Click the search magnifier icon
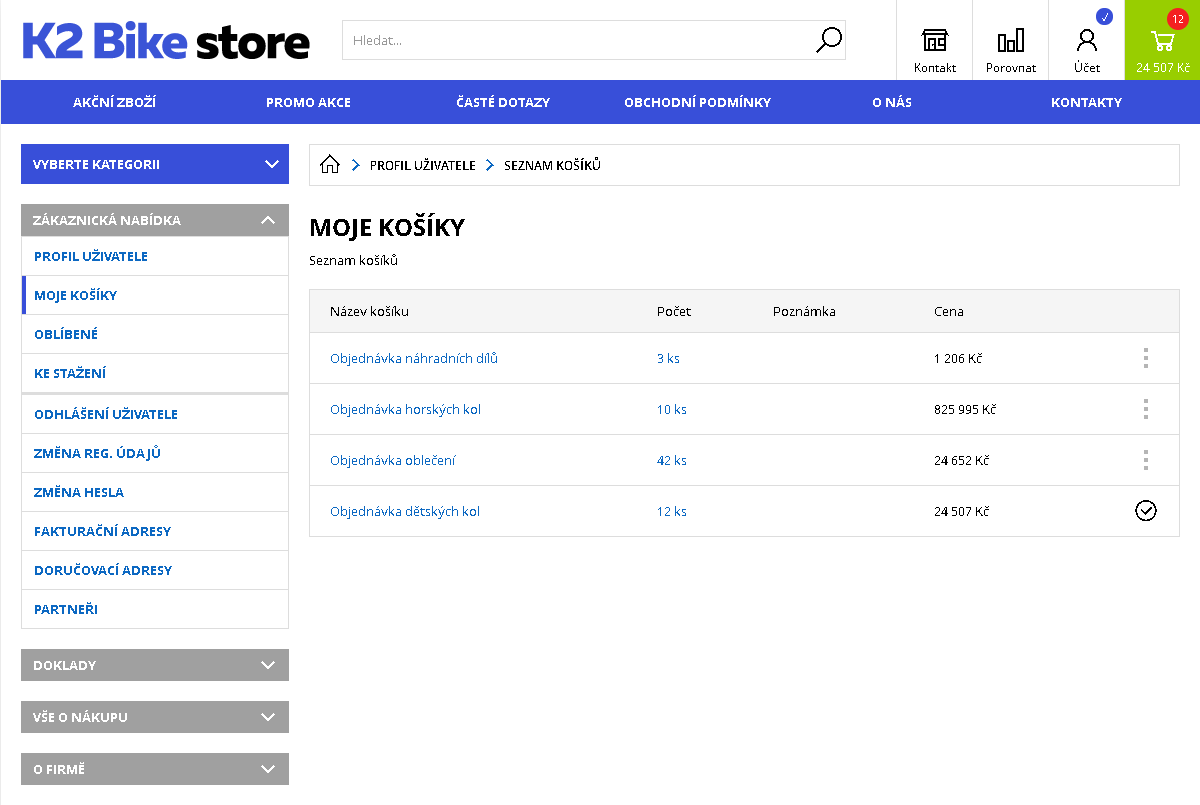1200x805 pixels. [829, 40]
